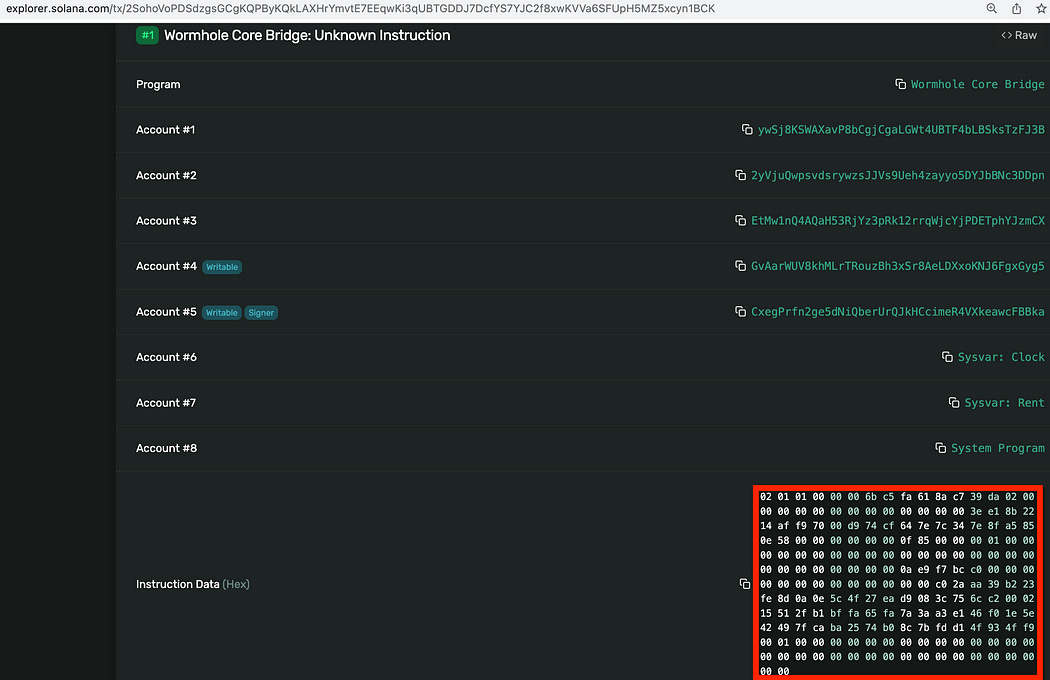Click the Writable badge on Account #4
1050x680 pixels.
coord(222,267)
